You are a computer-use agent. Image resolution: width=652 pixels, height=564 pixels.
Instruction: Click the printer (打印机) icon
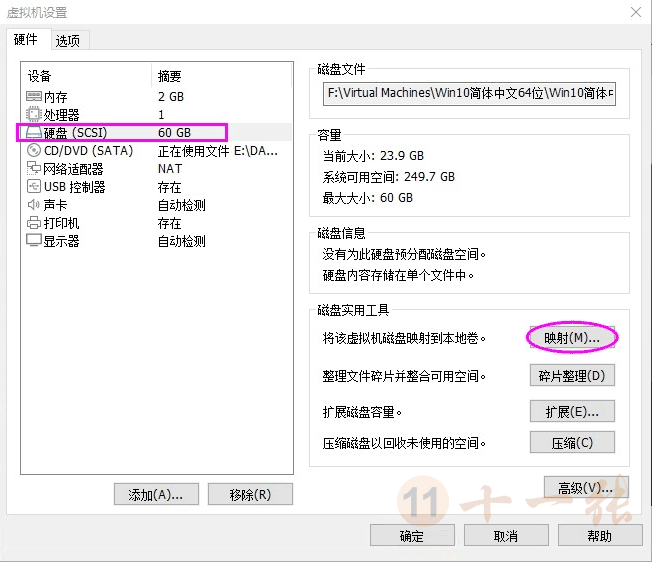(34, 223)
